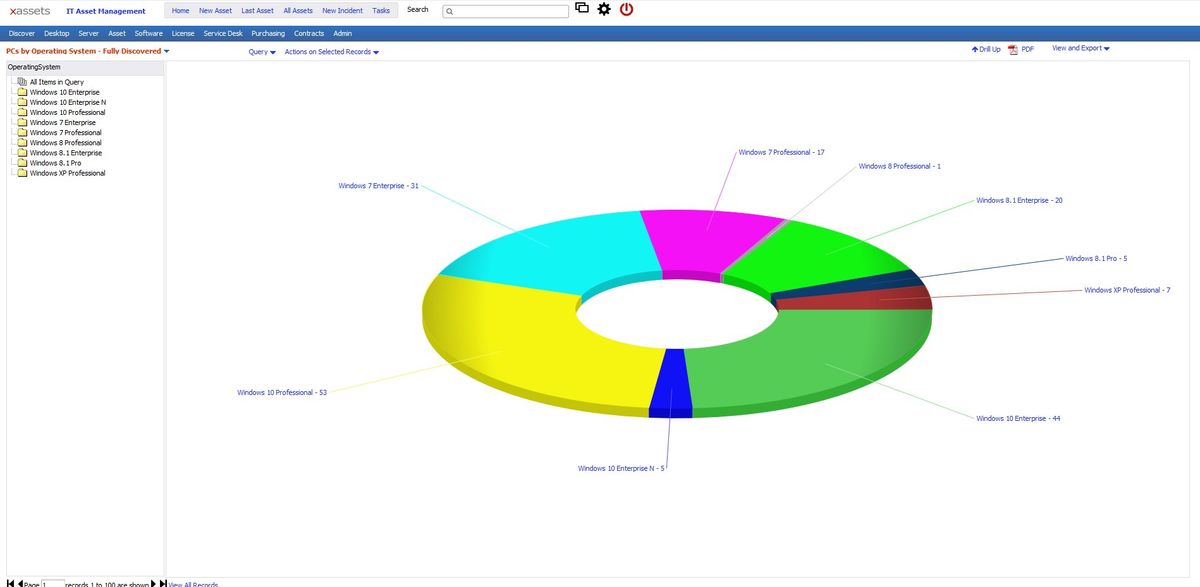This screenshot has height=587, width=1200.
Task: Open the settings gear in the top bar
Action: point(602,8)
